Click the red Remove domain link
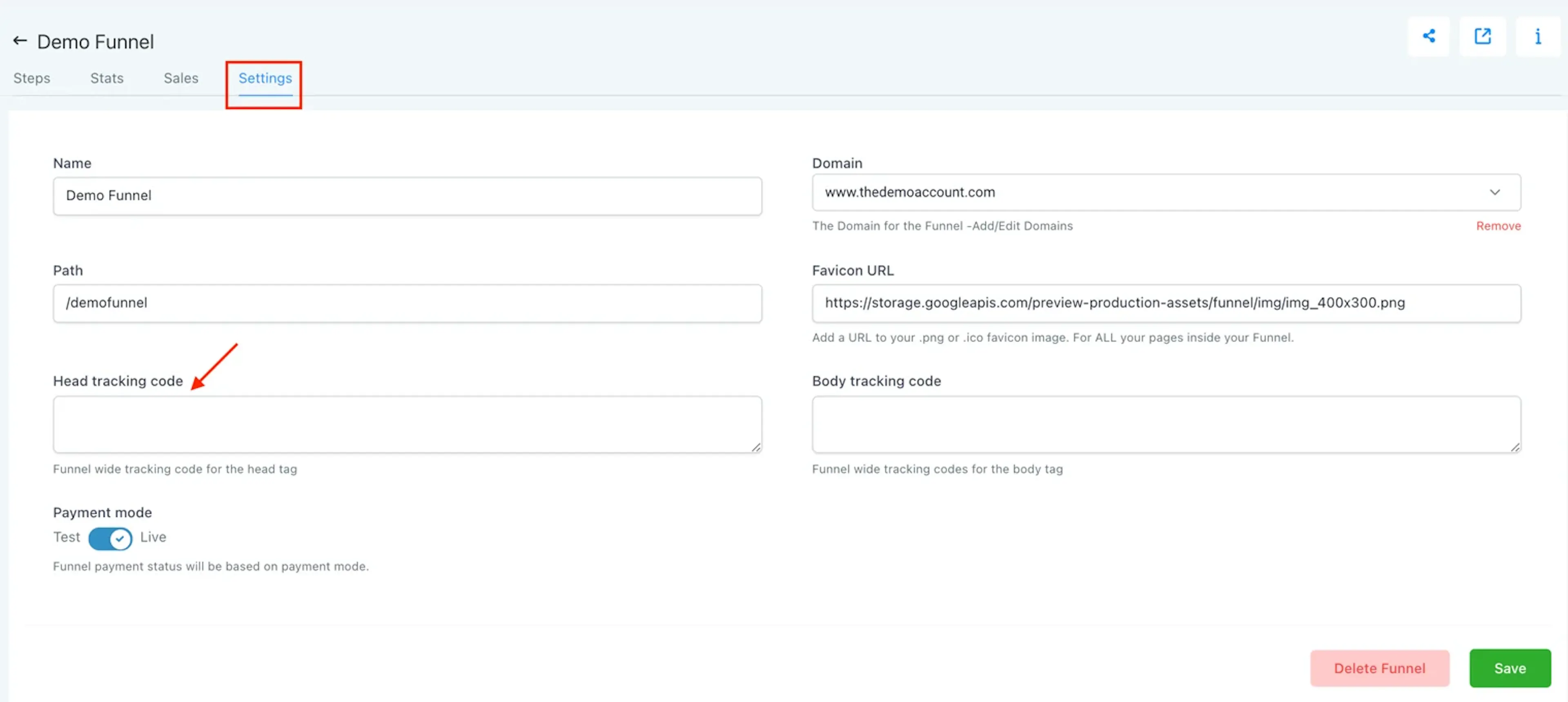Screen dimensions: 1568x702 1498,226
